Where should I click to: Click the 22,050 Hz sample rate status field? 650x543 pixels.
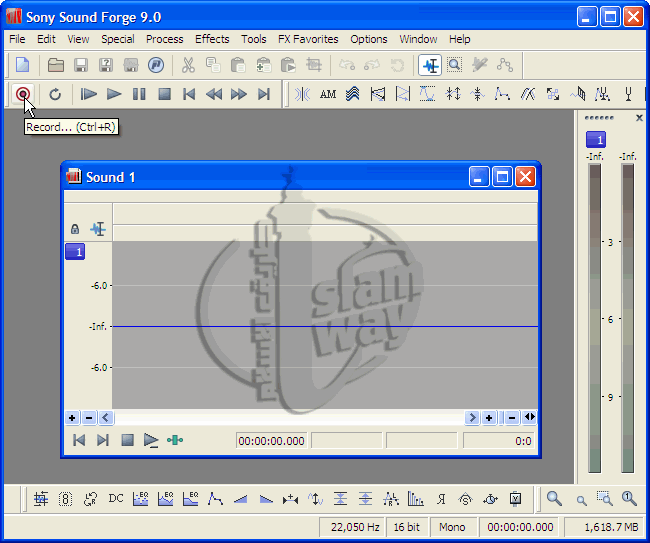pyautogui.click(x=352, y=527)
